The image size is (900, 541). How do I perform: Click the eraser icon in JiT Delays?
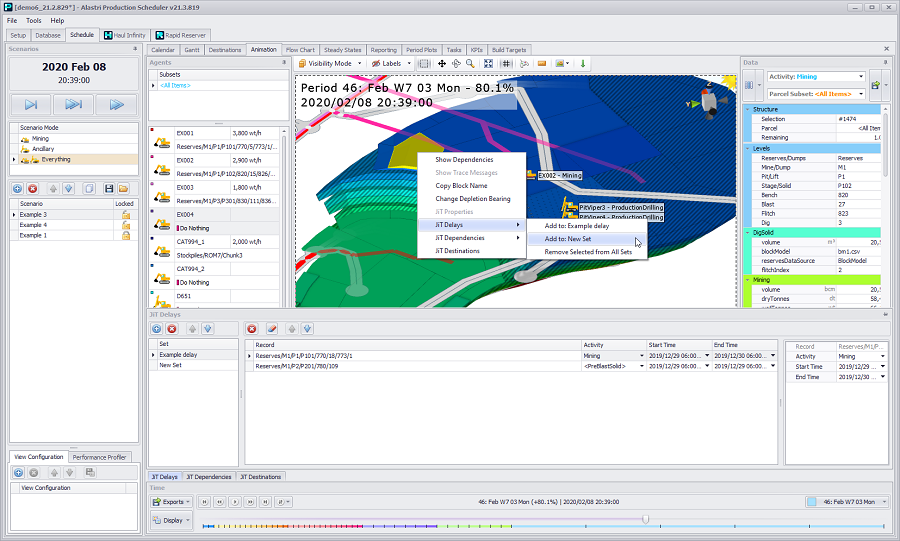coord(270,328)
